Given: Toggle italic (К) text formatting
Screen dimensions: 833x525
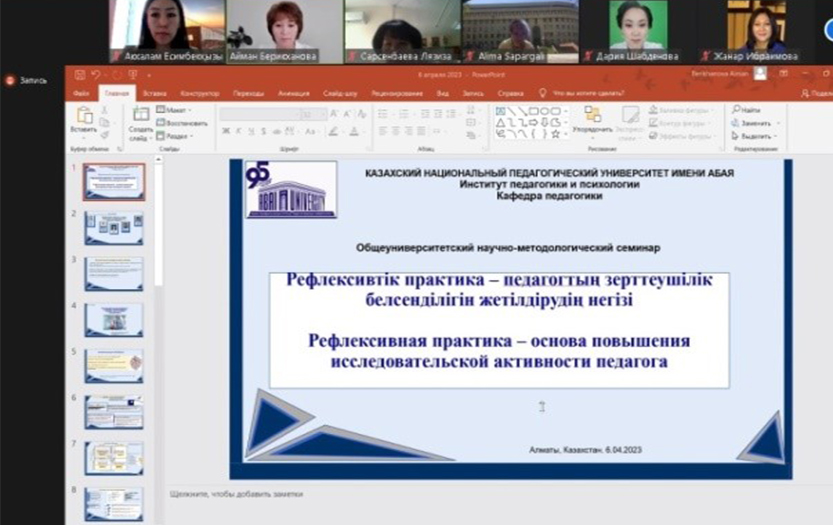Looking at the screenshot, I should pyautogui.click(x=237, y=131).
